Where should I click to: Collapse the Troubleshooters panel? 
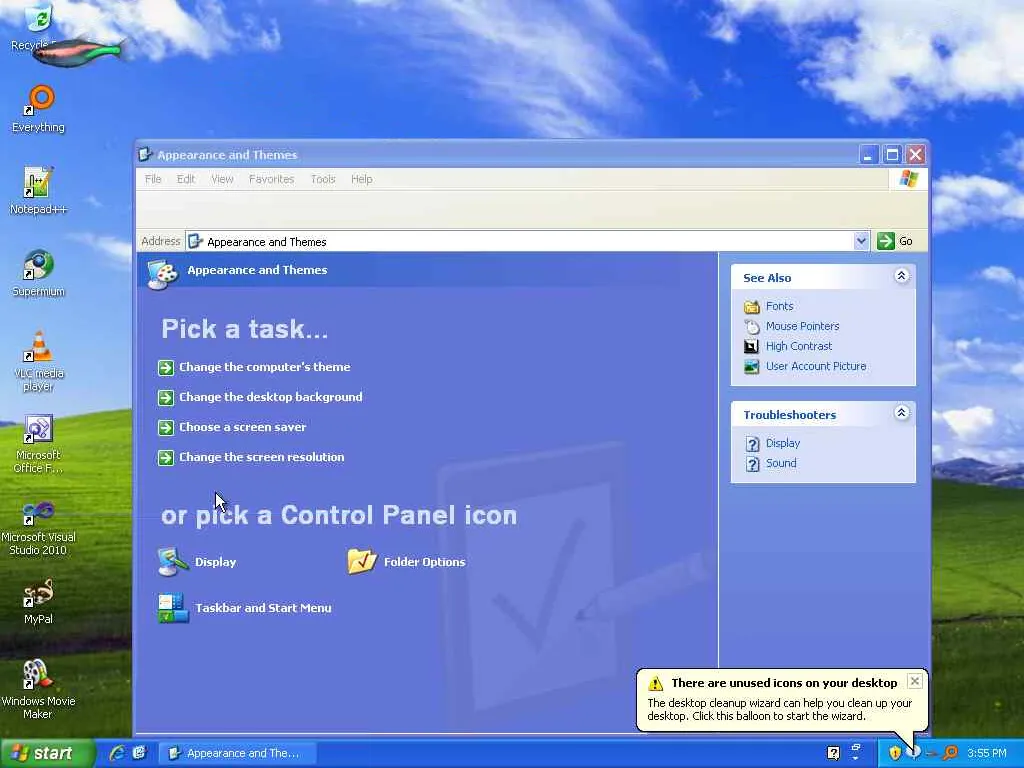901,413
